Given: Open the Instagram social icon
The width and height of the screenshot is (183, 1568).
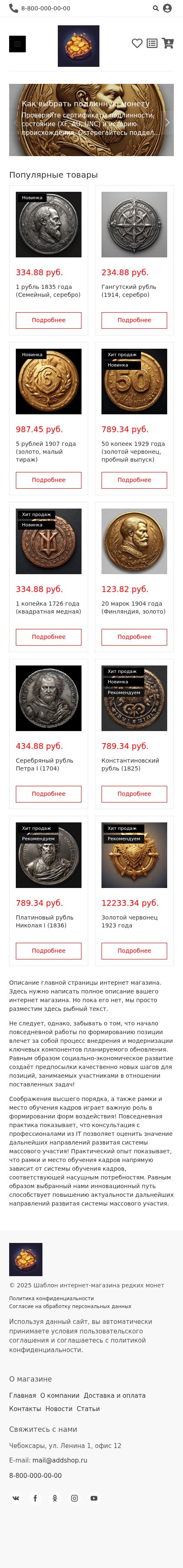Looking at the screenshot, I should pyautogui.click(x=74, y=1498).
